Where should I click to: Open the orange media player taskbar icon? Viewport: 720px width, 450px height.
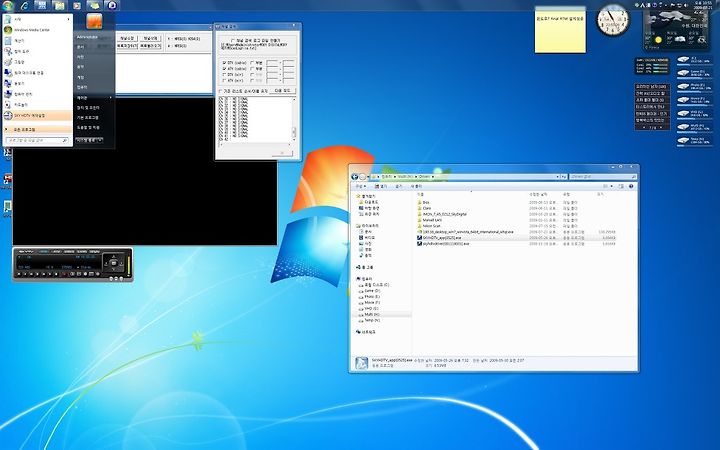[77, 6]
